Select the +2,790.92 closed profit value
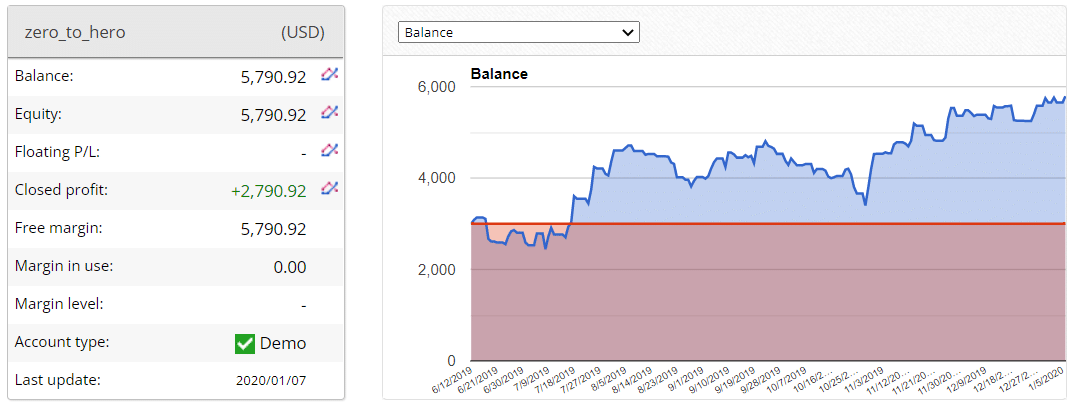Image resolution: width=1074 pixels, height=406 pixels. [267, 190]
